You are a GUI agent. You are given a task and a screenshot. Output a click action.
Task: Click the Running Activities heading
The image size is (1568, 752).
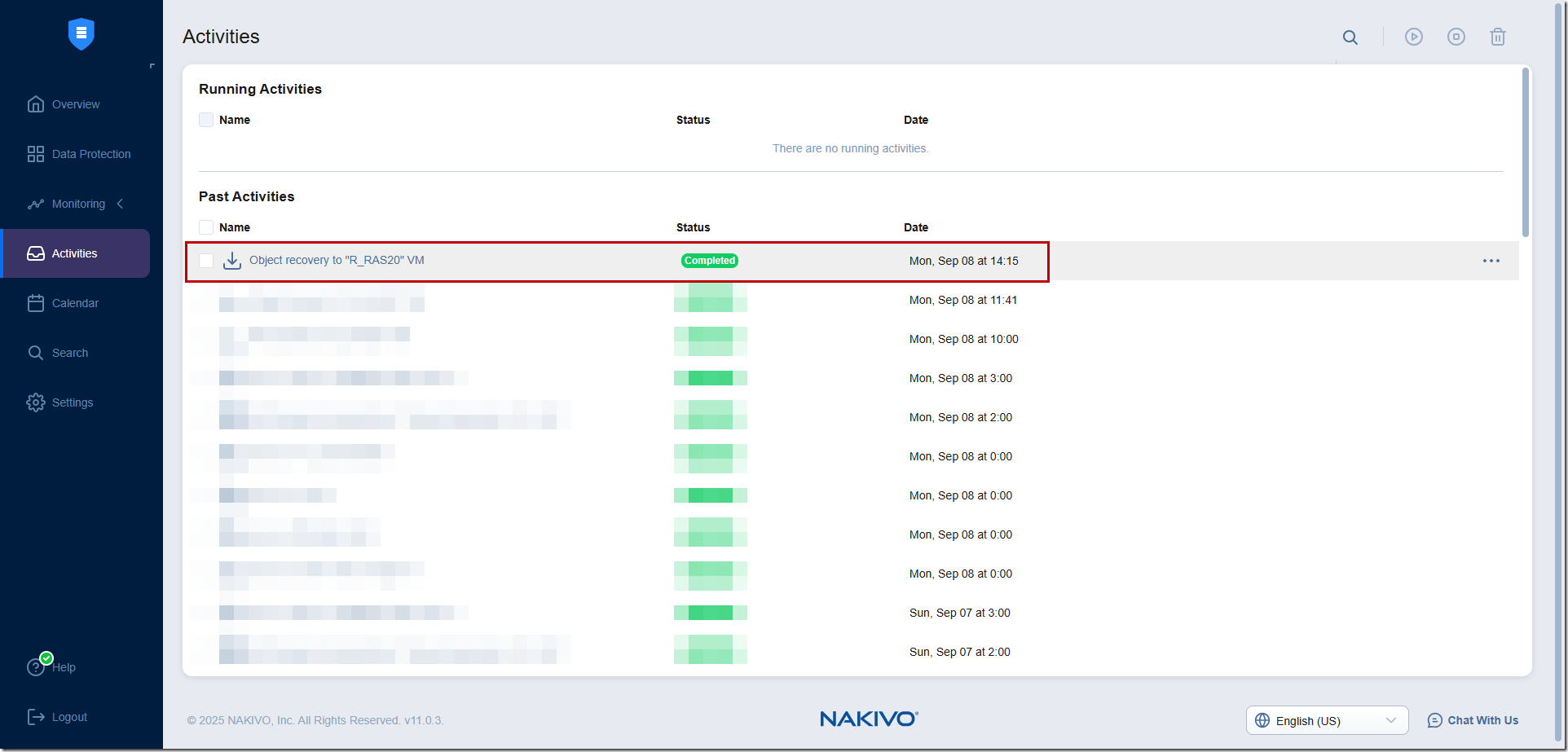tap(260, 89)
